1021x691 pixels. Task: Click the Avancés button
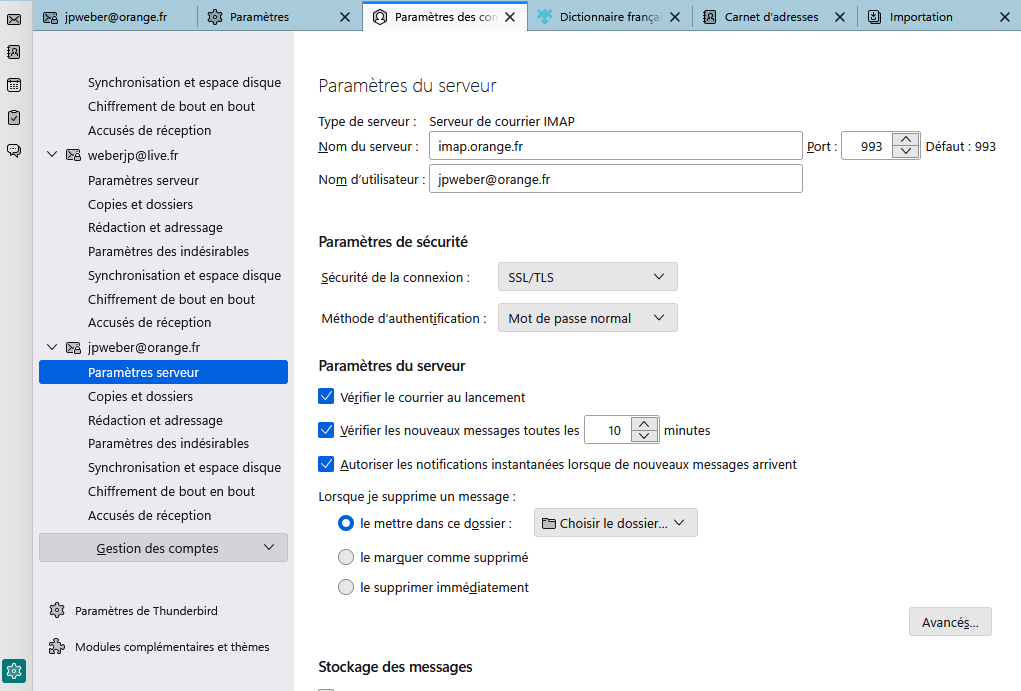[x=949, y=622]
